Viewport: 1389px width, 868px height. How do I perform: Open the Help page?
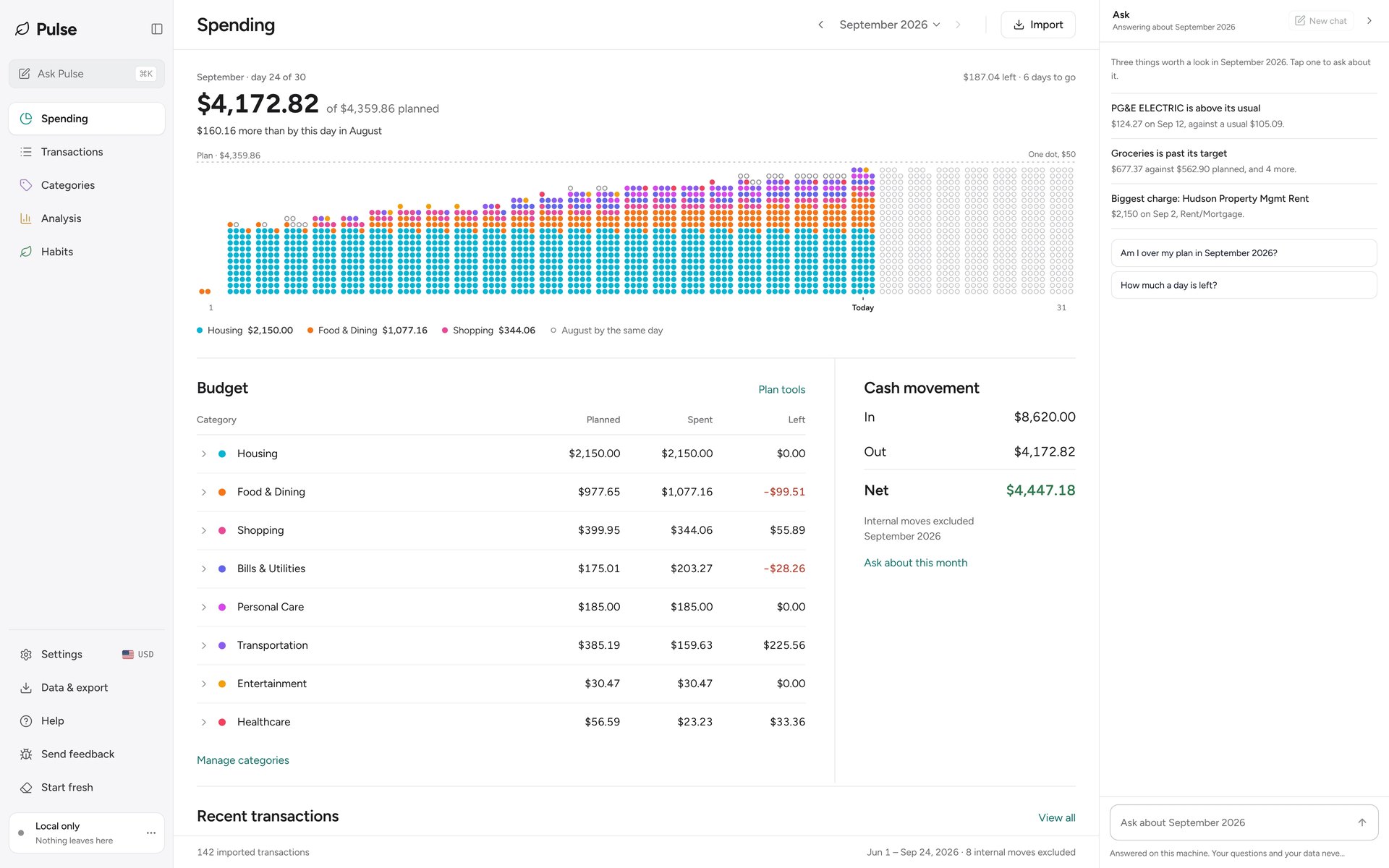pyautogui.click(x=87, y=721)
